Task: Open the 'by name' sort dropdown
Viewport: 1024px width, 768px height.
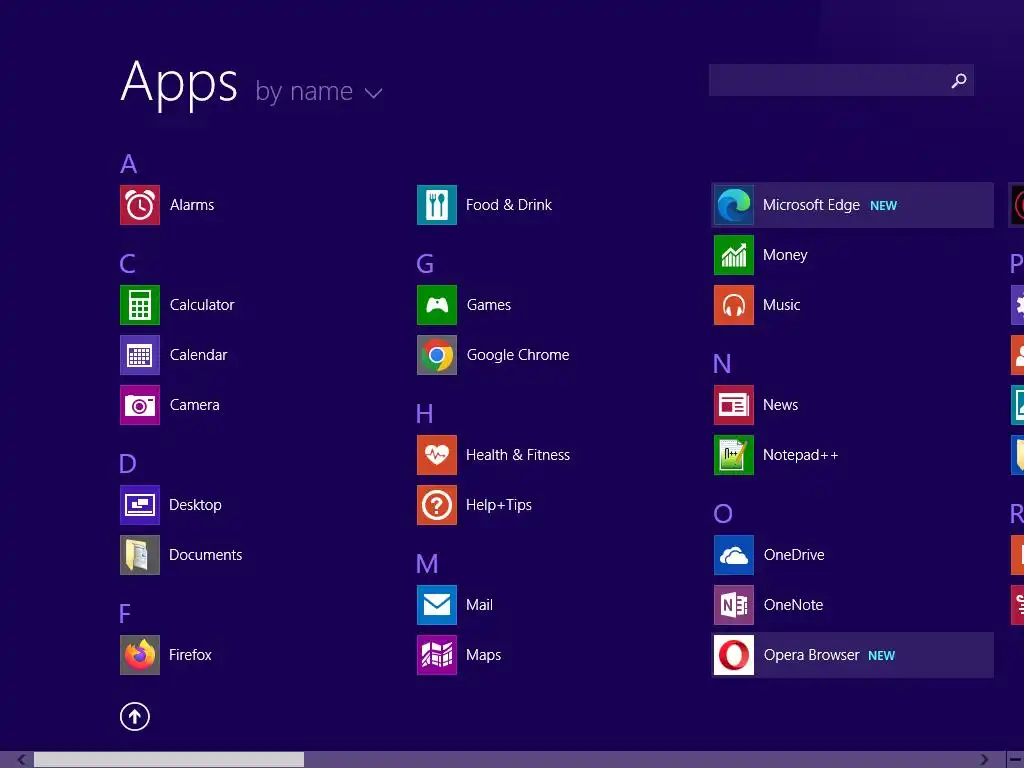Action: pos(319,91)
